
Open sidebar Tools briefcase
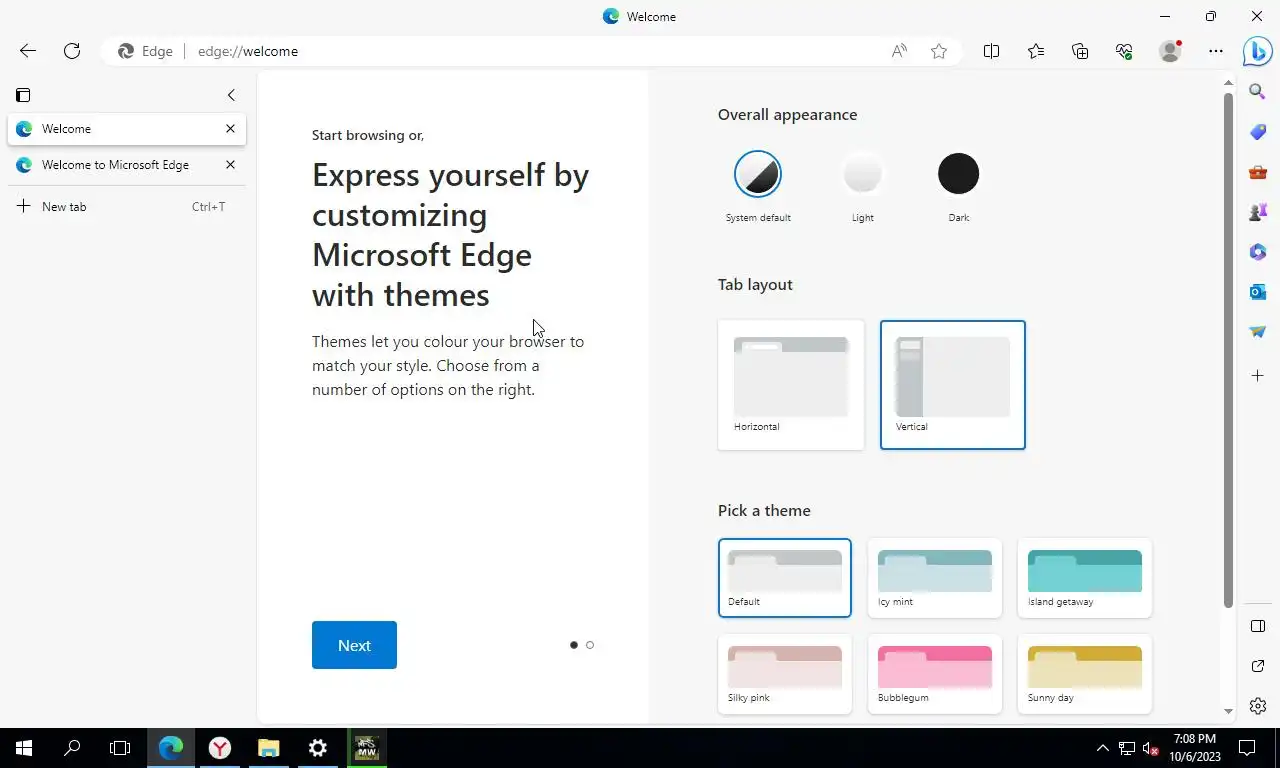[x=1258, y=172]
